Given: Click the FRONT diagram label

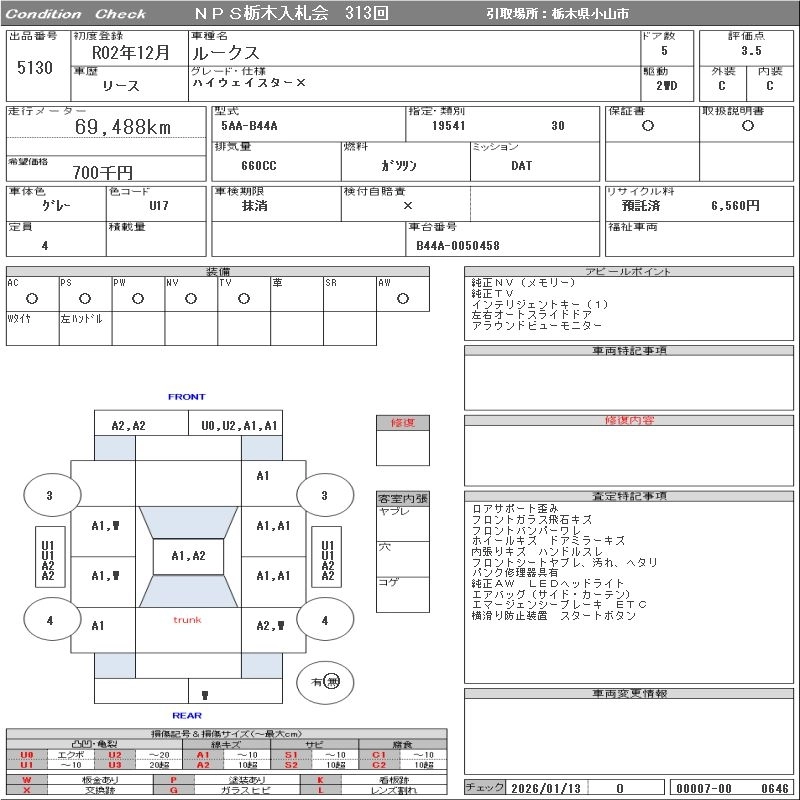Looking at the screenshot, I should 187,396.
